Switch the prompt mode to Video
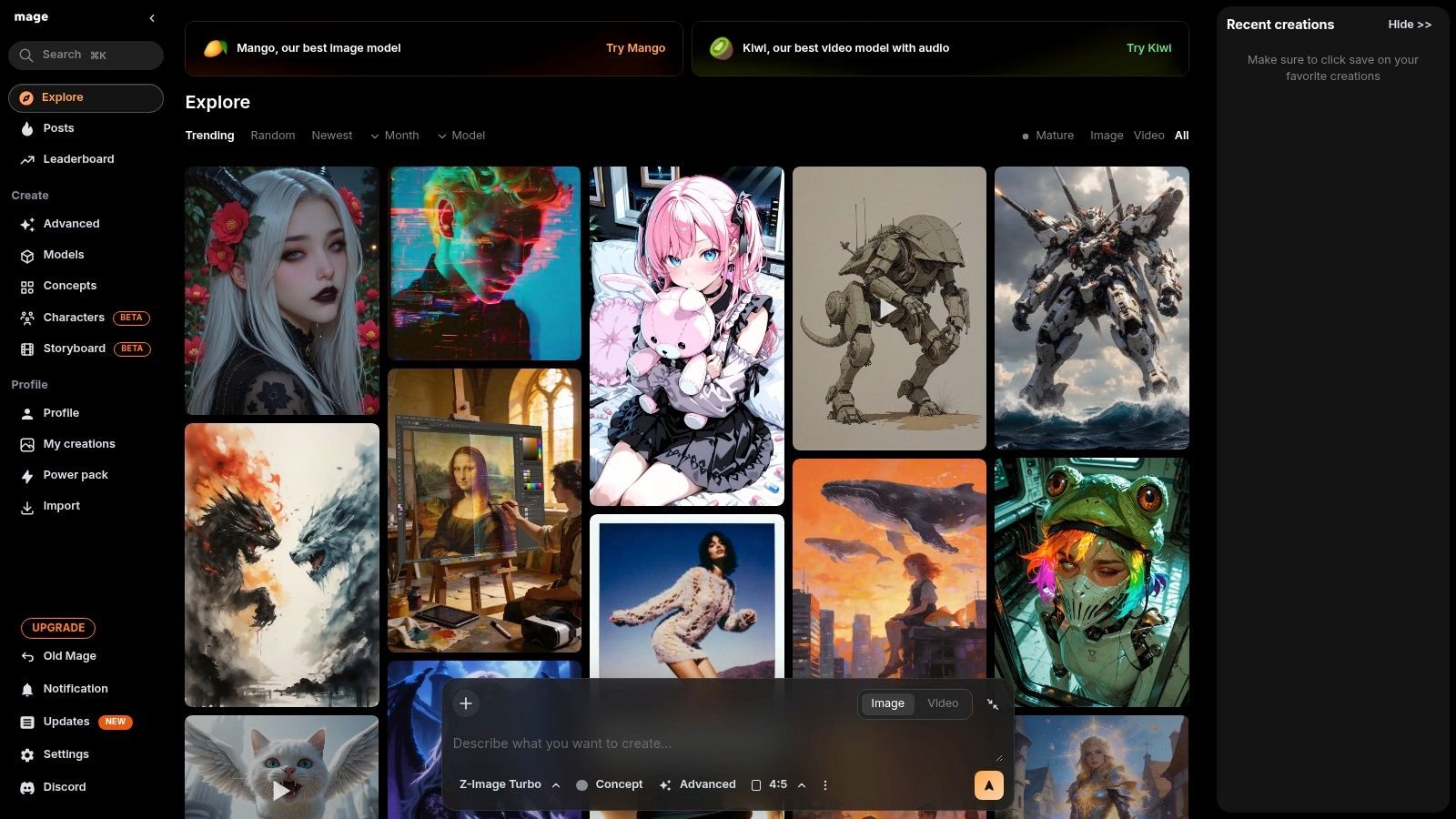The width and height of the screenshot is (1456, 819). [x=942, y=703]
